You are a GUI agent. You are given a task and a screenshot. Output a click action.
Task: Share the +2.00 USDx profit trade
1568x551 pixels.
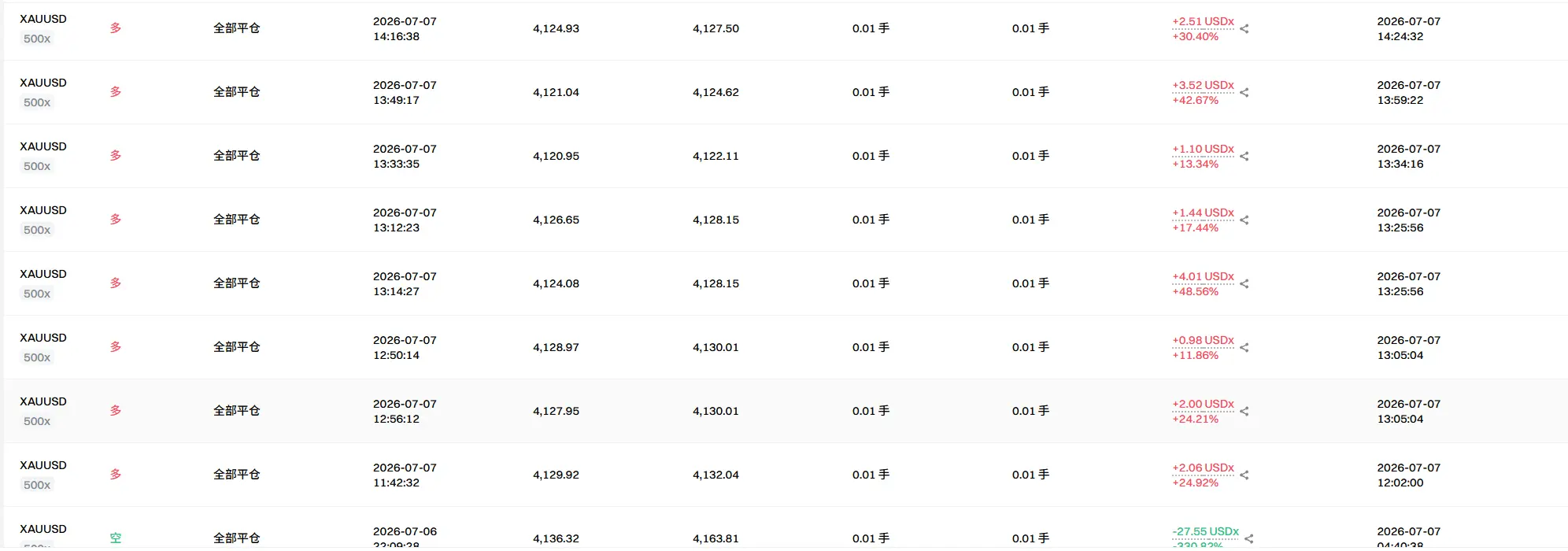pos(1244,412)
